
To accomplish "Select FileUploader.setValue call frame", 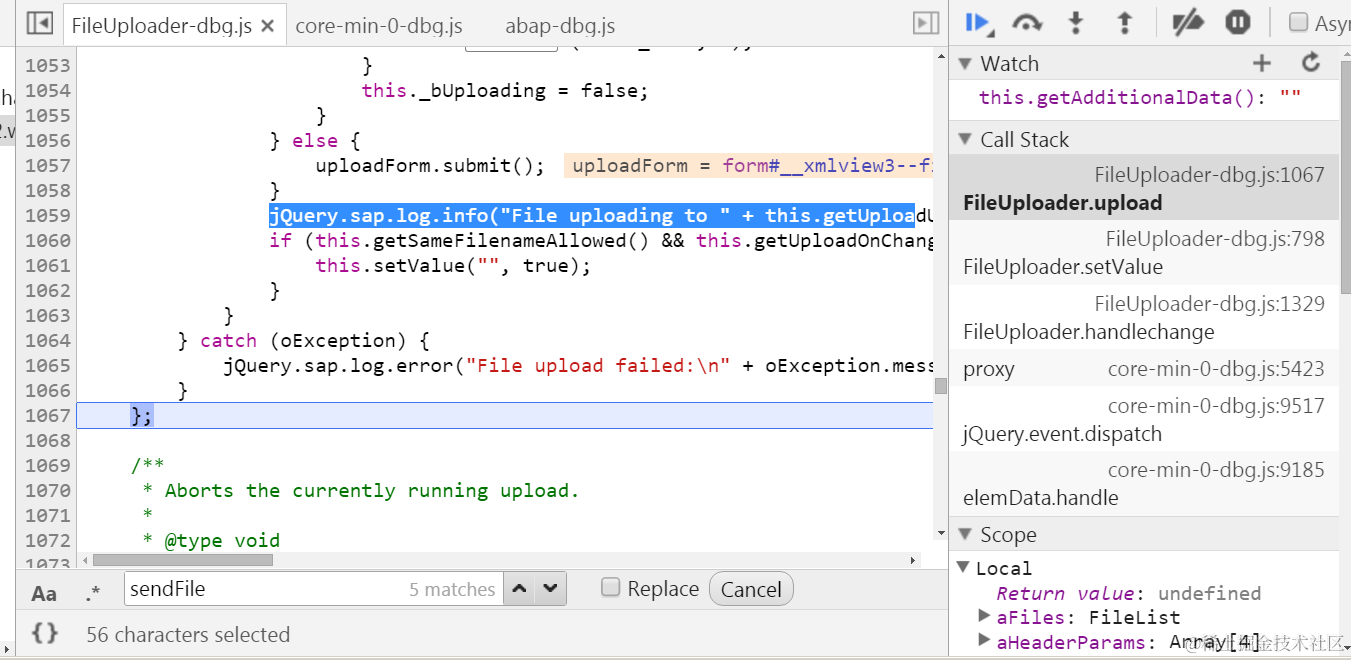I will (1144, 252).
